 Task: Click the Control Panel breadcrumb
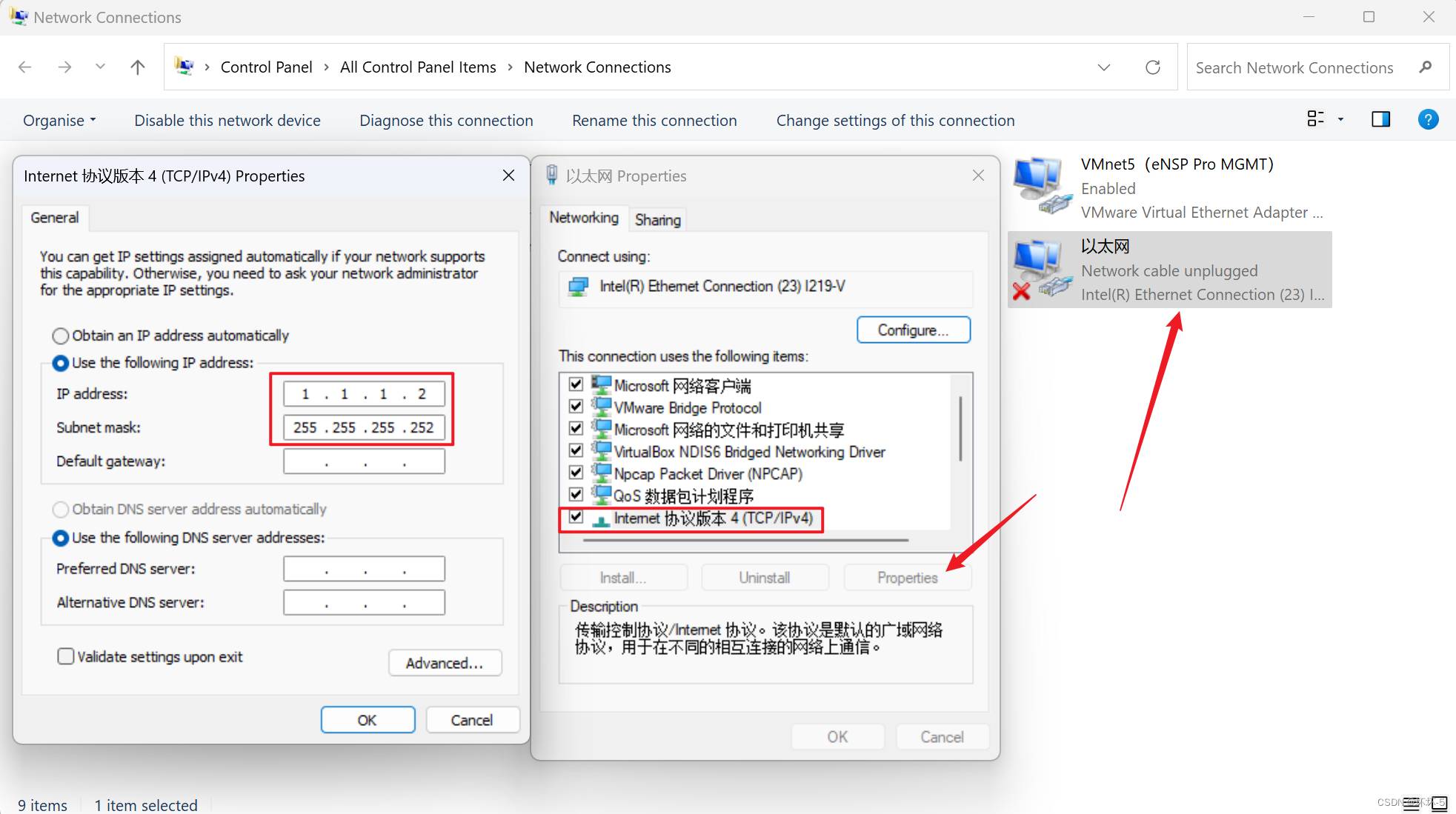click(x=267, y=67)
